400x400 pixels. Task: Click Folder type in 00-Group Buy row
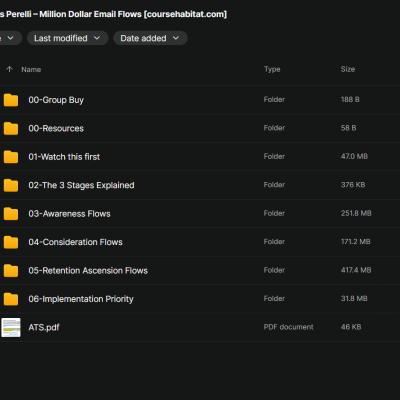[274, 99]
